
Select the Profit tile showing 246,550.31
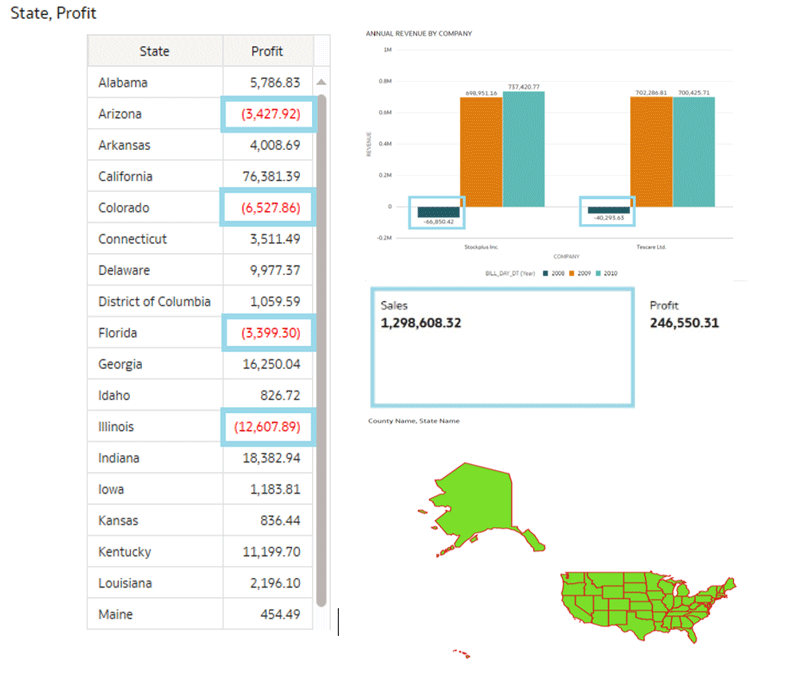684,315
